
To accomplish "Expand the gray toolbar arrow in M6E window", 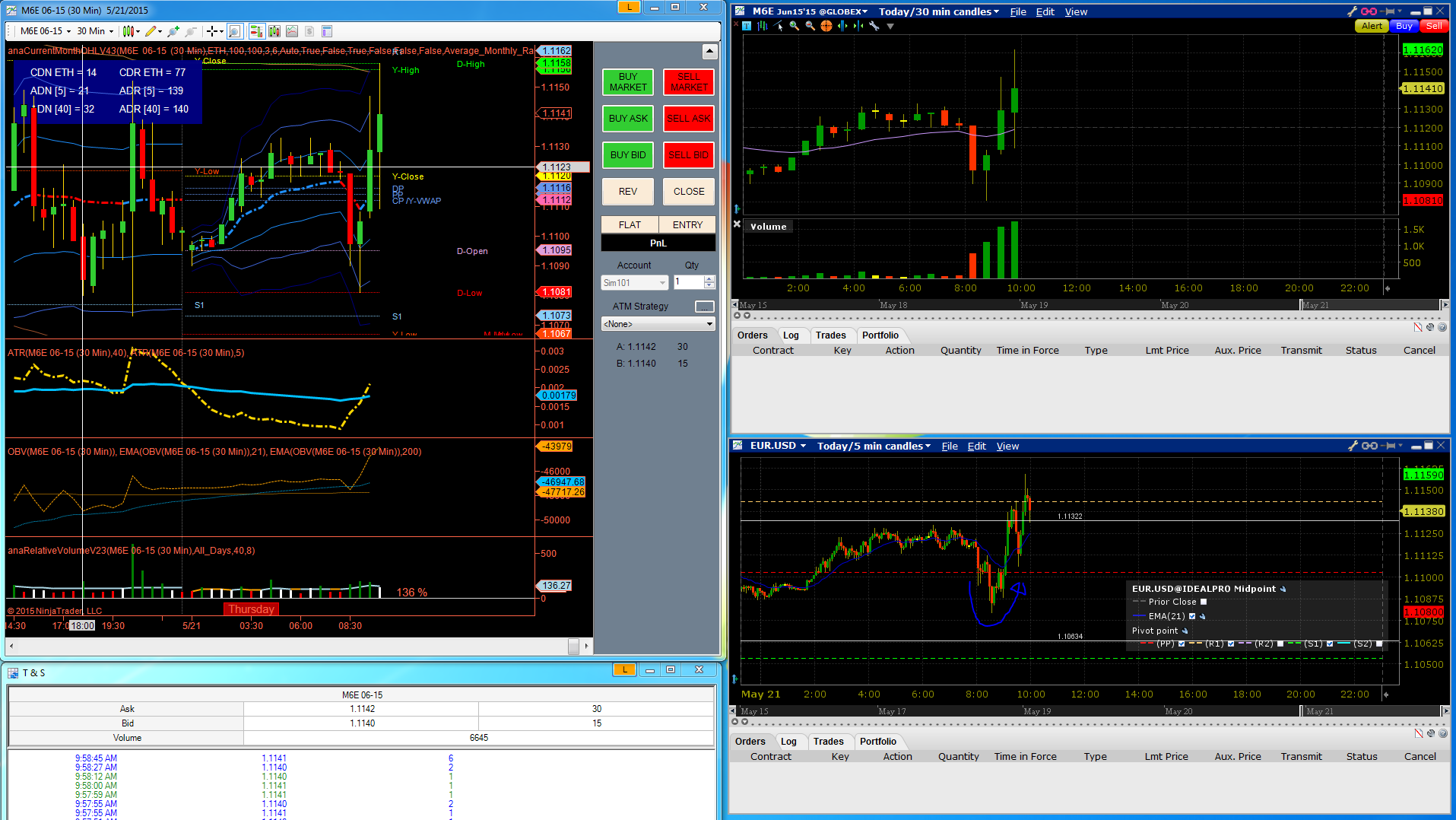I will click(x=890, y=26).
